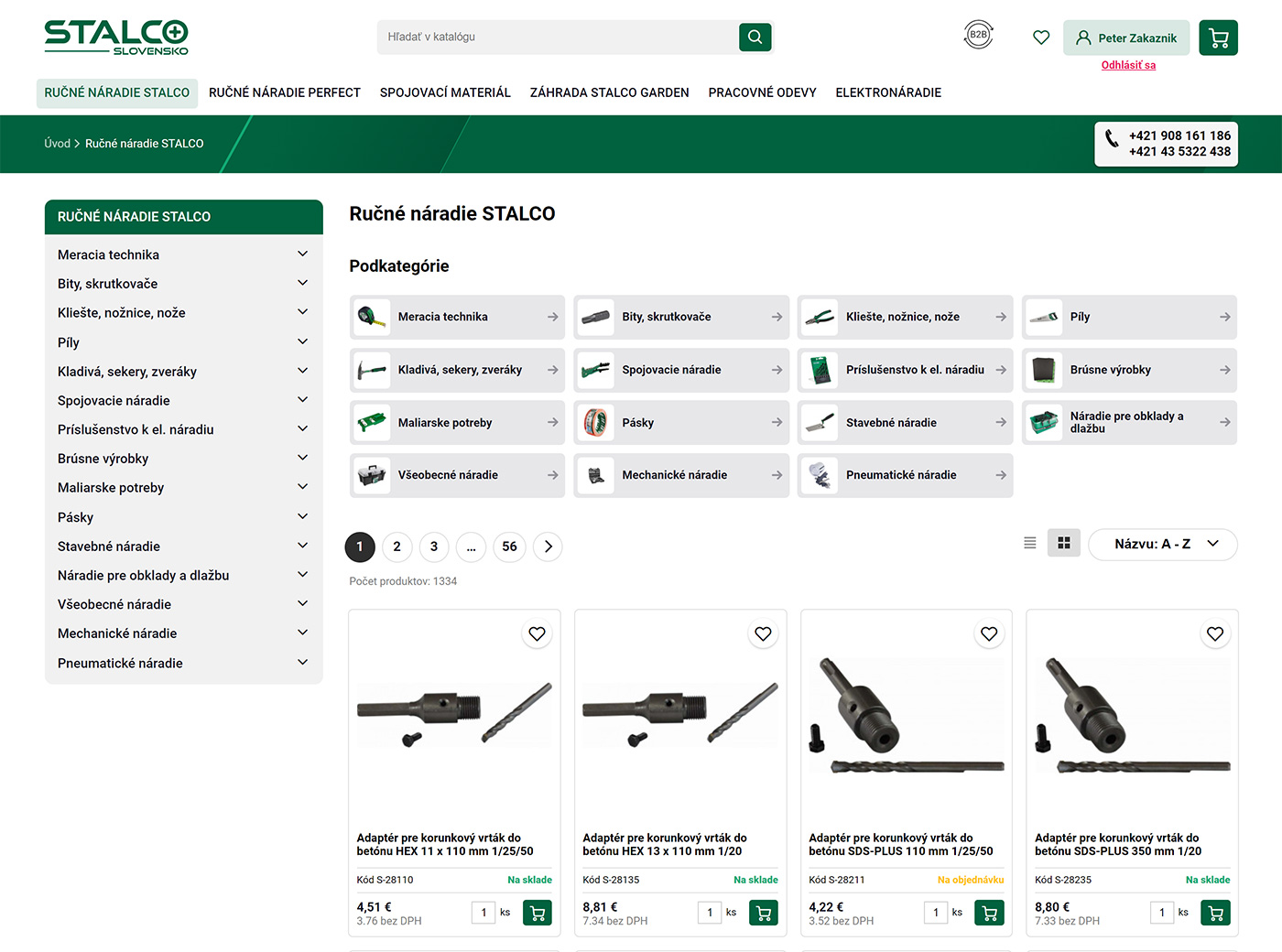Open Brúsne výrobky tile icon
This screenshot has width=1282, height=952.
(1044, 370)
